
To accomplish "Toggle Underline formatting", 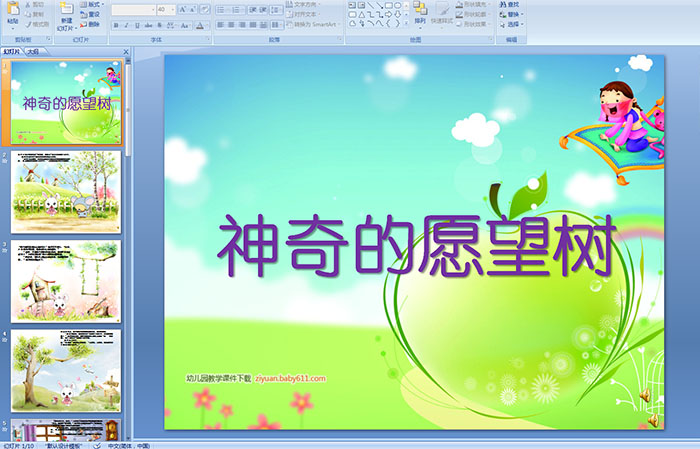I will [137, 25].
